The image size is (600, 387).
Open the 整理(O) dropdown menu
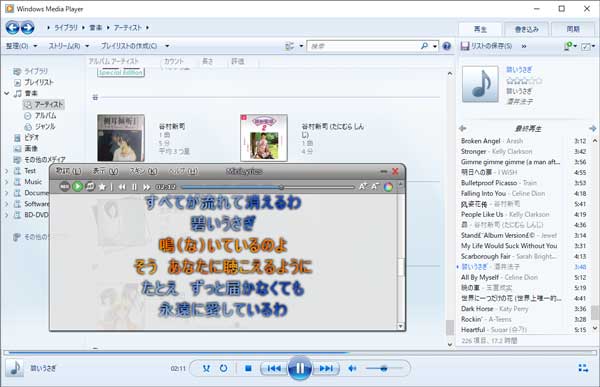coord(21,46)
